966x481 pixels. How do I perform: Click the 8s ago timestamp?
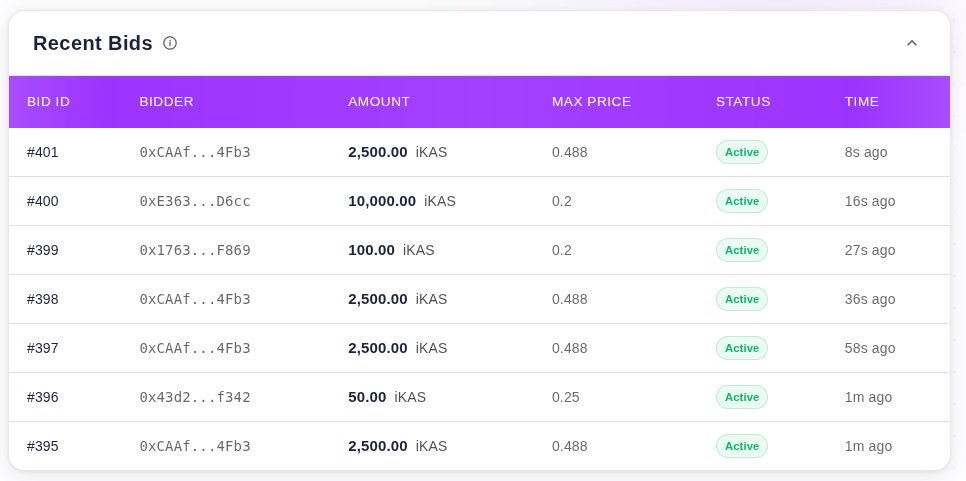tap(866, 152)
